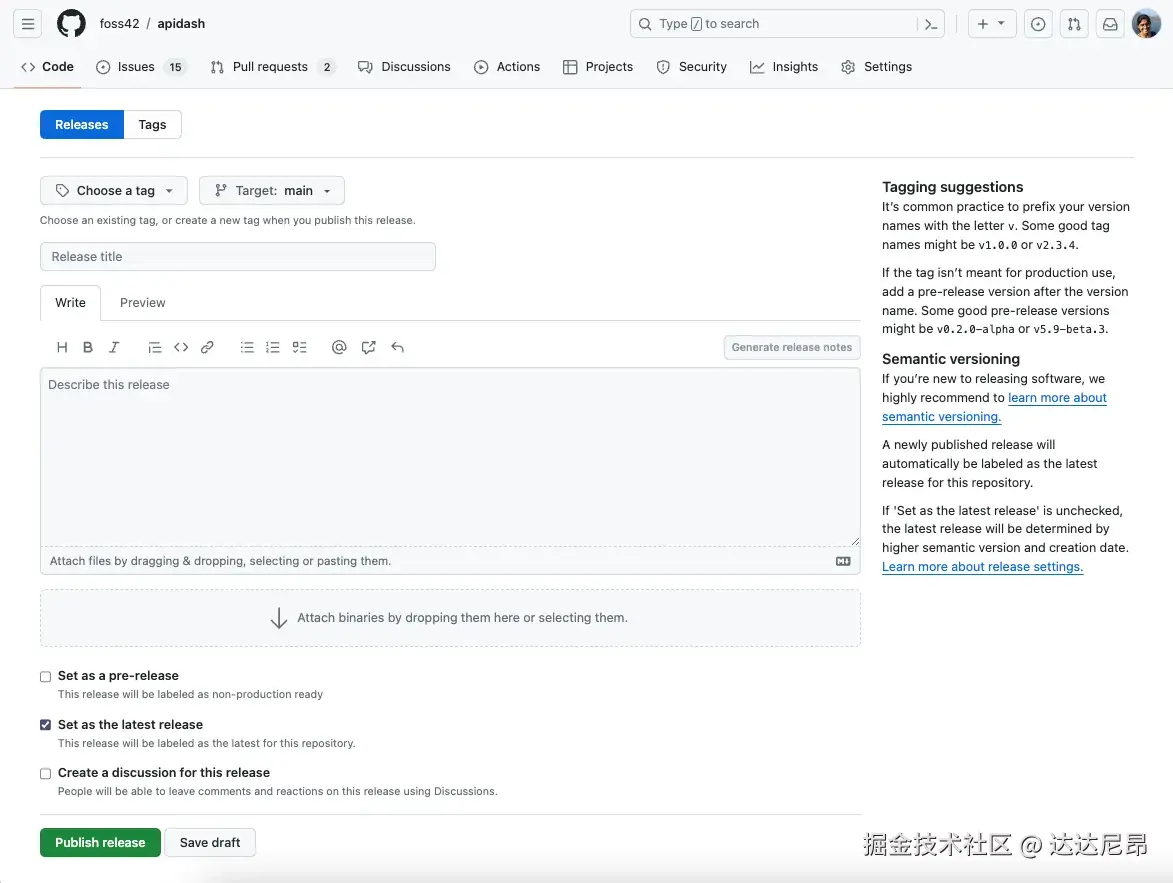
Task: Open the hamburger navigation menu
Action: (x=28, y=24)
